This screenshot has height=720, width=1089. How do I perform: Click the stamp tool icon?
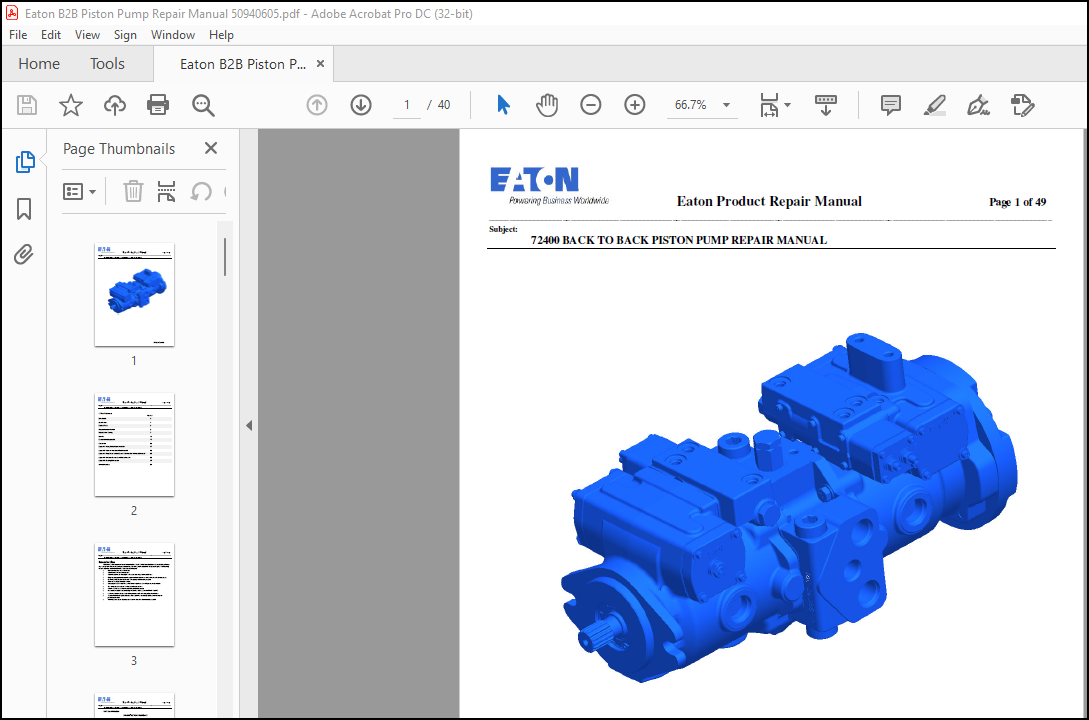coord(1022,105)
